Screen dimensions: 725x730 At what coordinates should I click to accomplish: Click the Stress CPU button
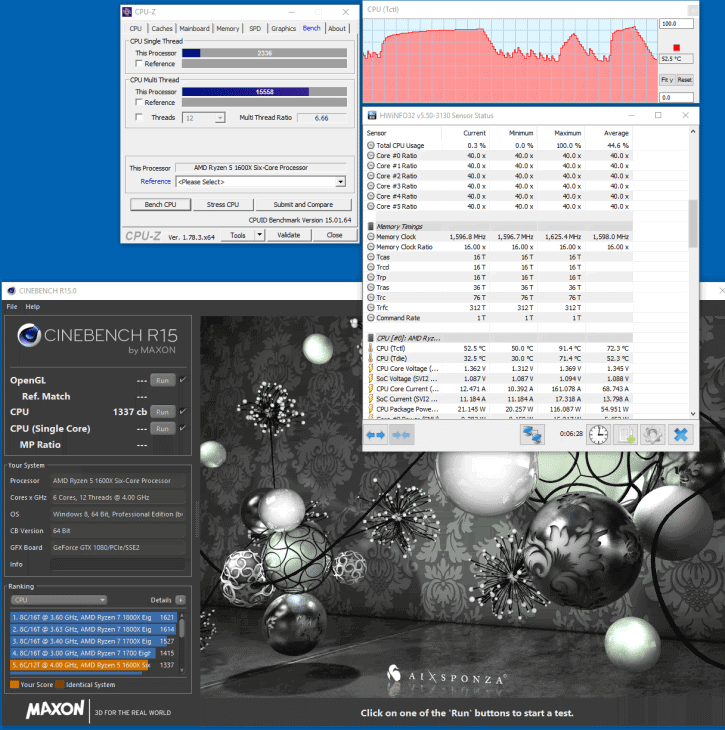[223, 204]
